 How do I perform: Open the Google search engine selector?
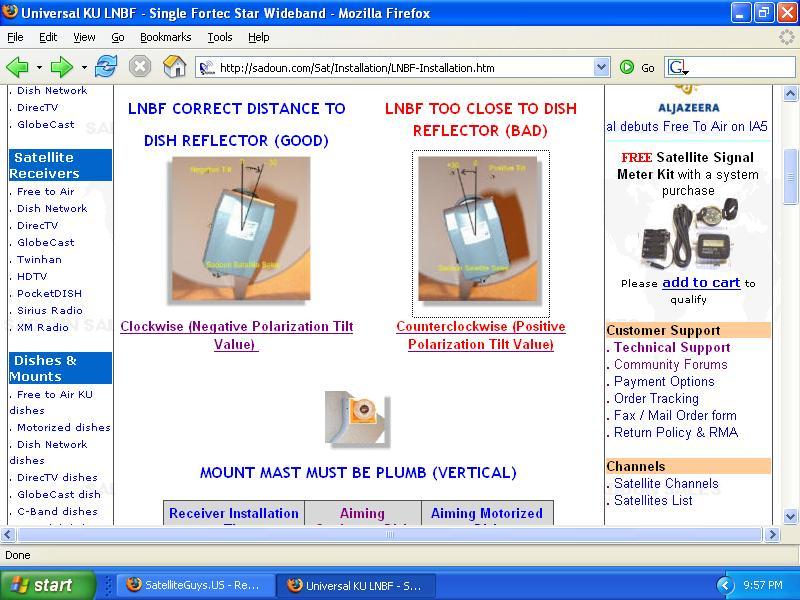(x=678, y=67)
